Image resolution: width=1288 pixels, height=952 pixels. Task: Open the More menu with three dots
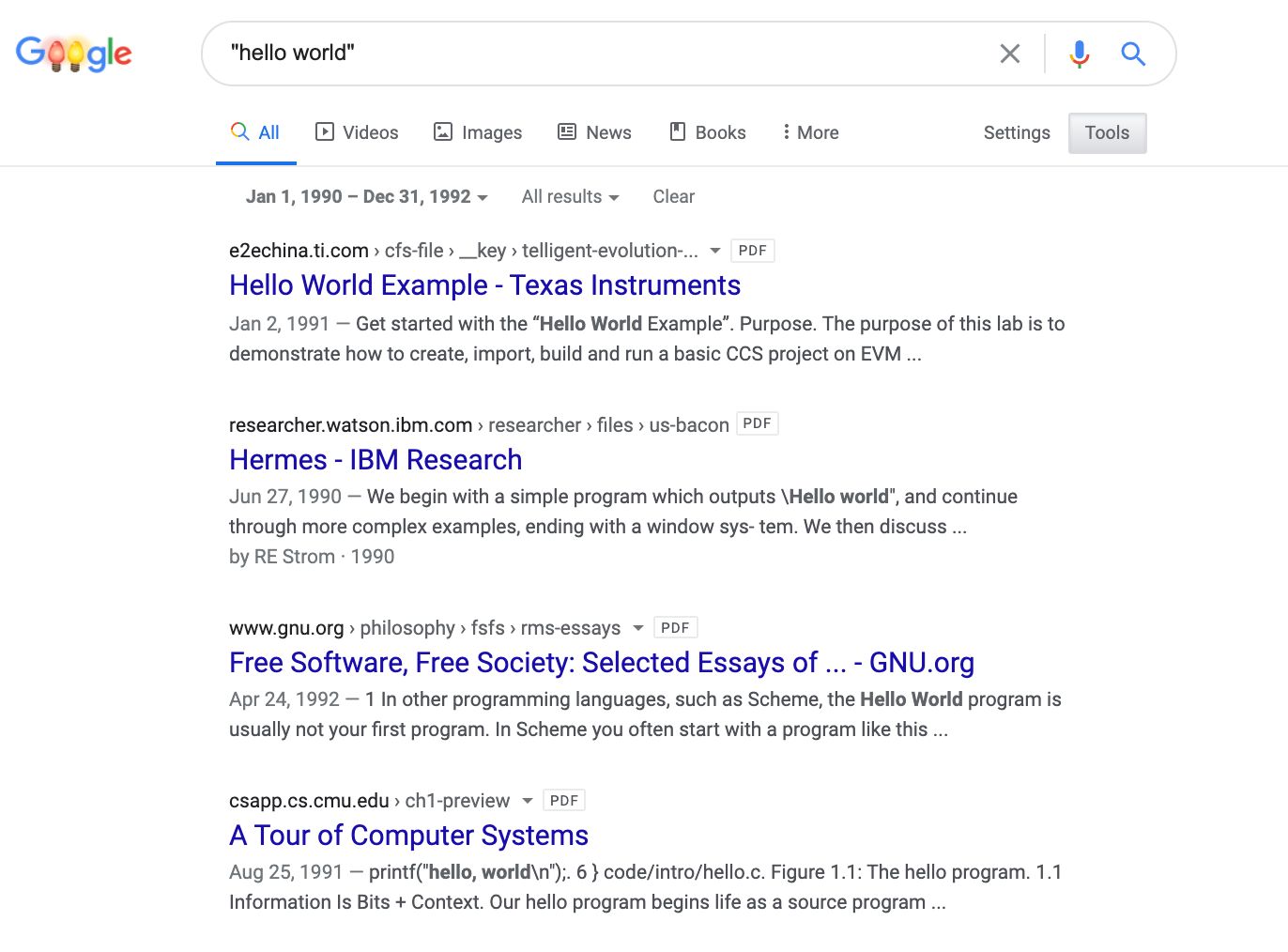coord(810,132)
